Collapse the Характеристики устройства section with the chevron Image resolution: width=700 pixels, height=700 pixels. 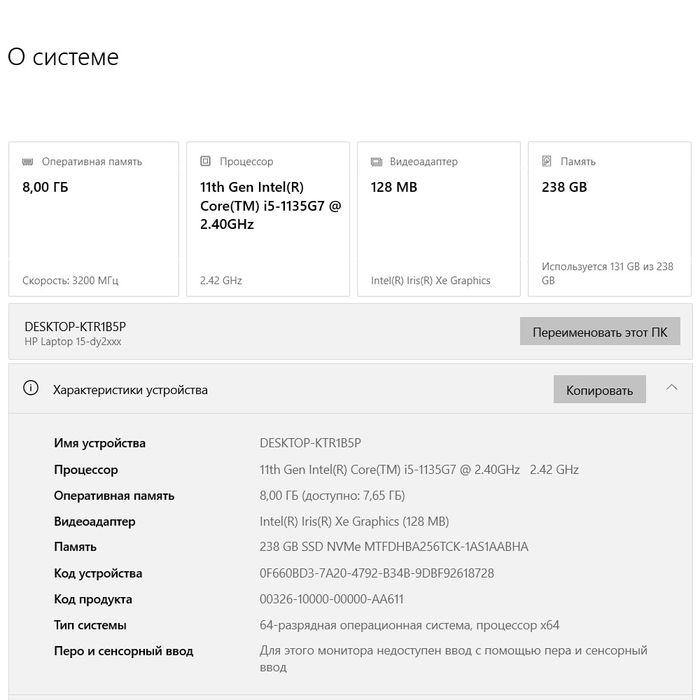[x=672, y=388]
